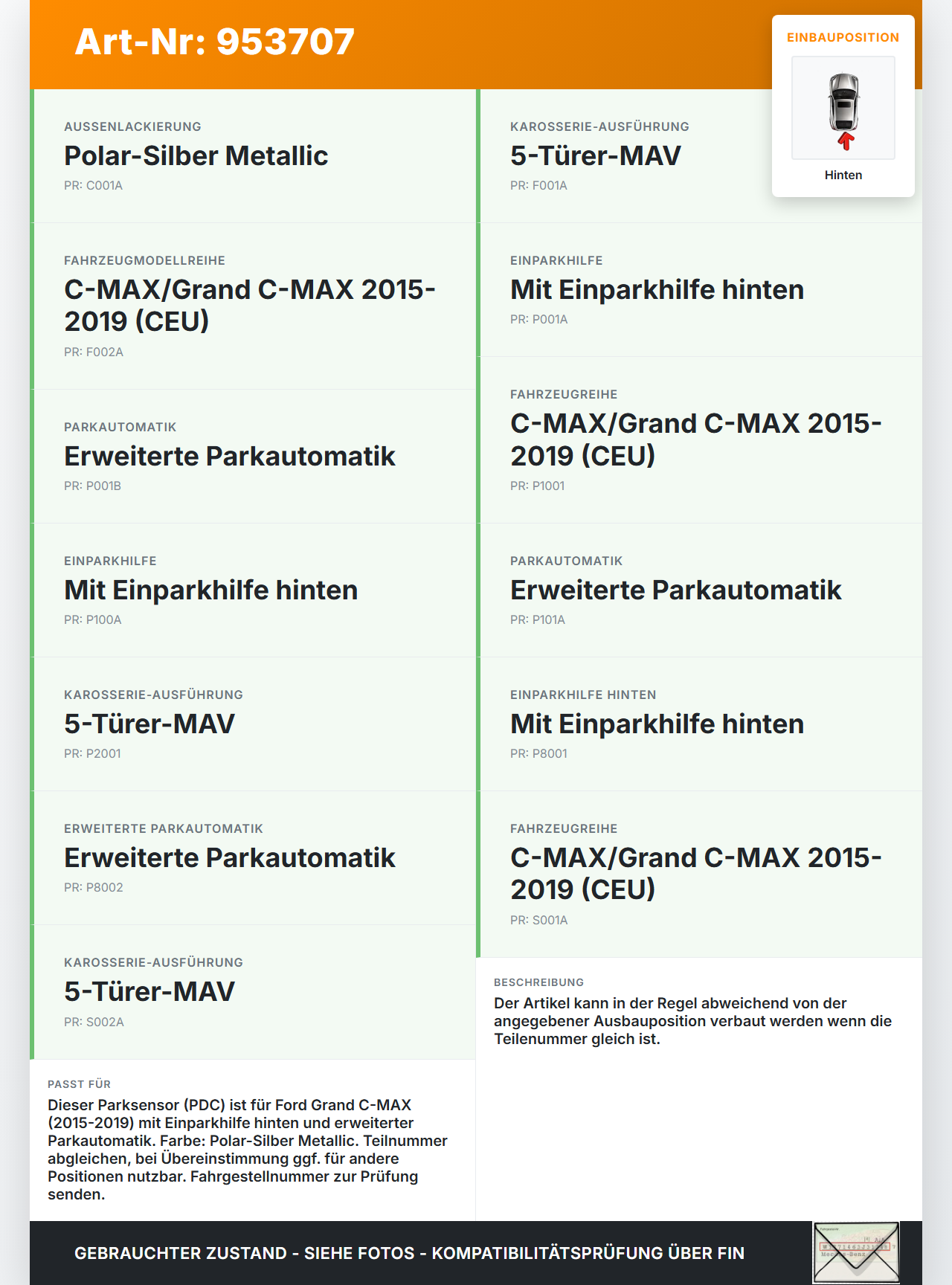Click Mit Einparkhilfe hinten with PR P001A
Screen dimensions: 952x1285
click(657, 289)
